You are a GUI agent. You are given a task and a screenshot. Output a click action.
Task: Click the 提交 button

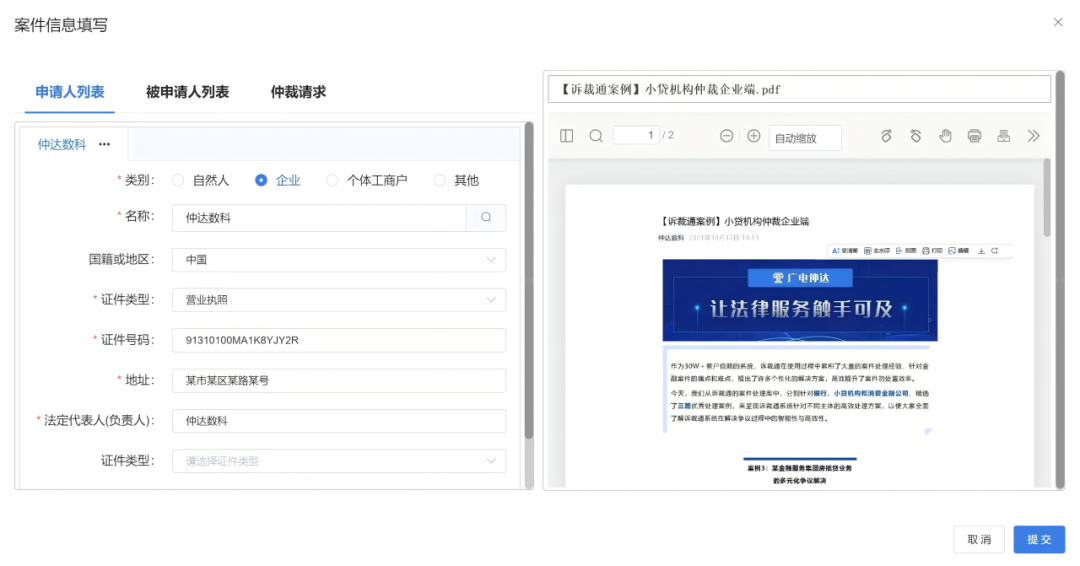1039,539
